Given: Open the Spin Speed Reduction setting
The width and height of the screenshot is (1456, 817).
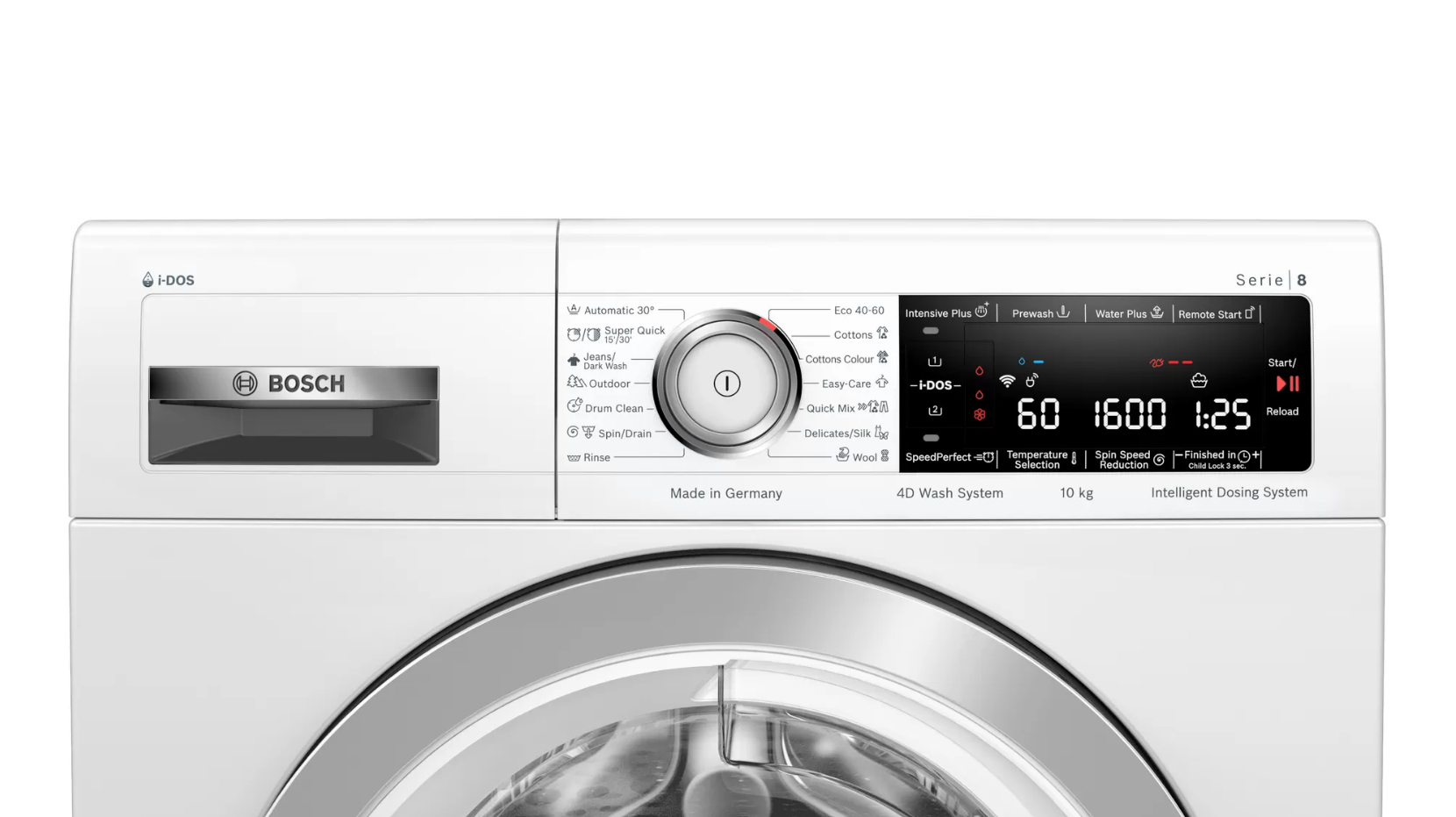Looking at the screenshot, I should tap(1129, 459).
